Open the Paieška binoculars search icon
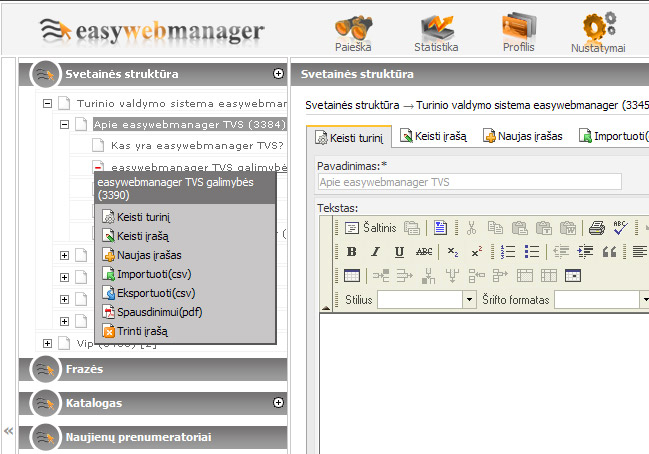Viewport: 649px width, 454px height. 353,34
